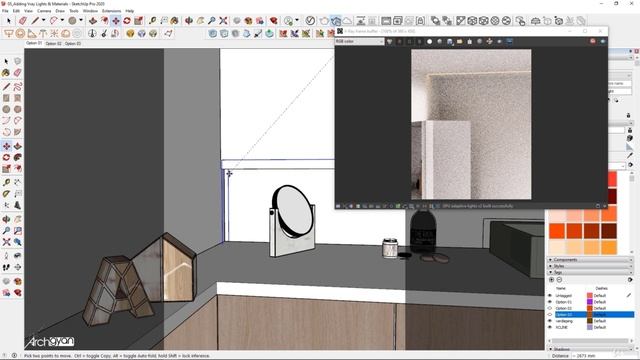Select the bright orange swatch in middle row
640x360 pixels.
click(557, 231)
